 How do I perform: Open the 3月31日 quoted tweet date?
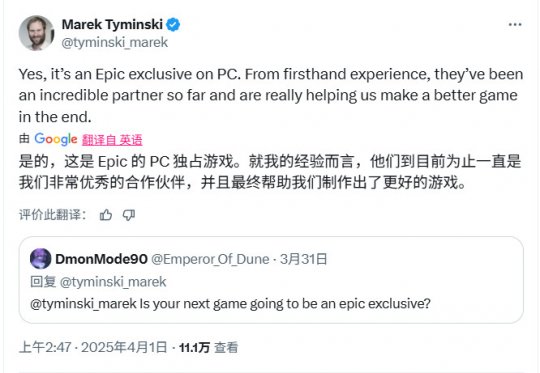(303, 259)
